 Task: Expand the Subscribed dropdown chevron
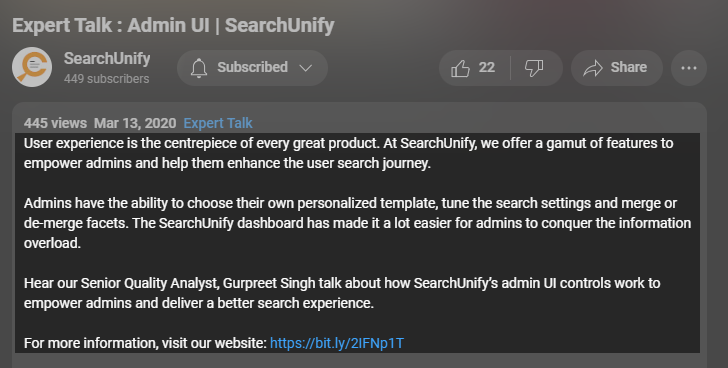tap(306, 68)
